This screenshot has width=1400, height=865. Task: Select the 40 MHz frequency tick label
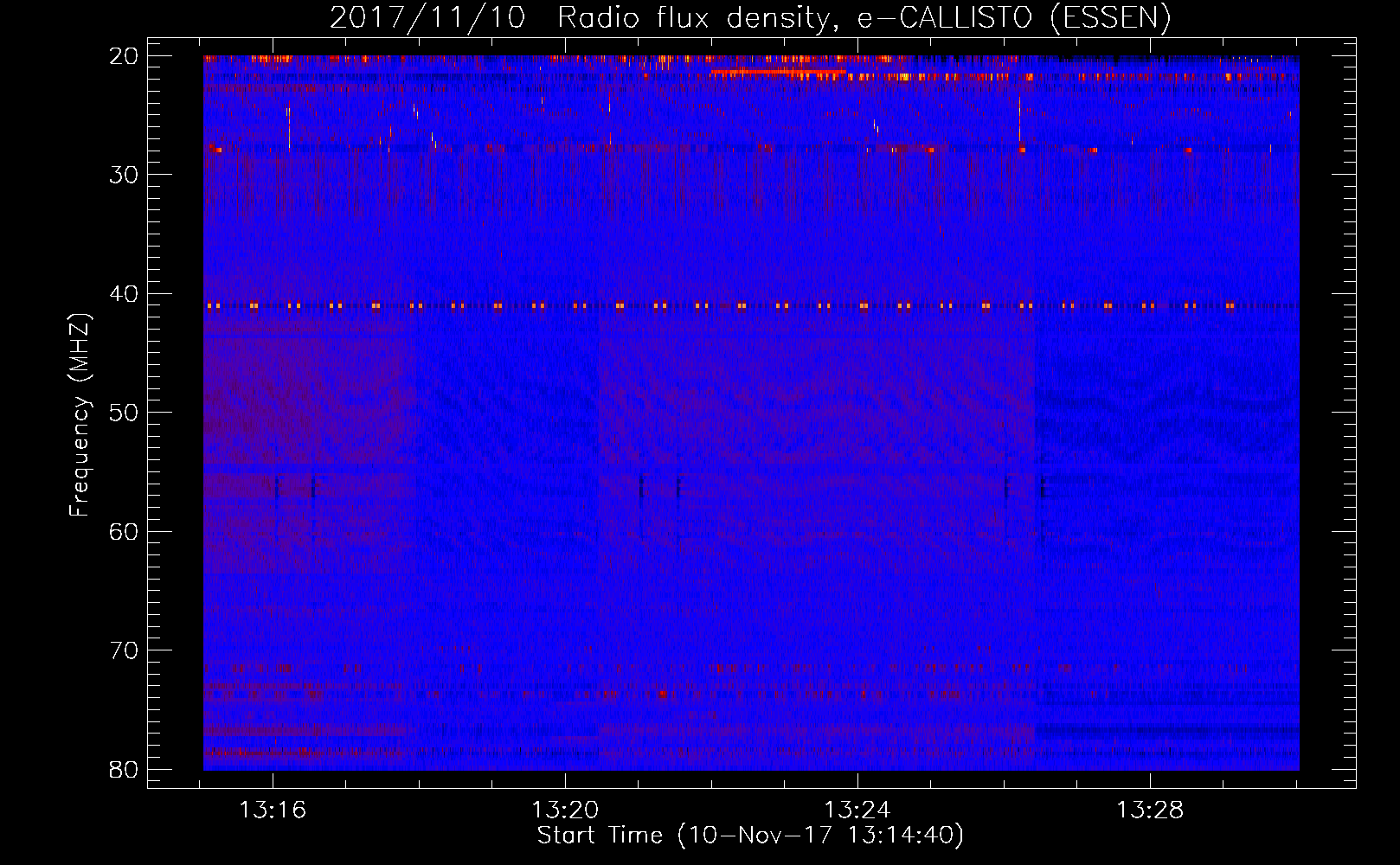click(x=125, y=294)
